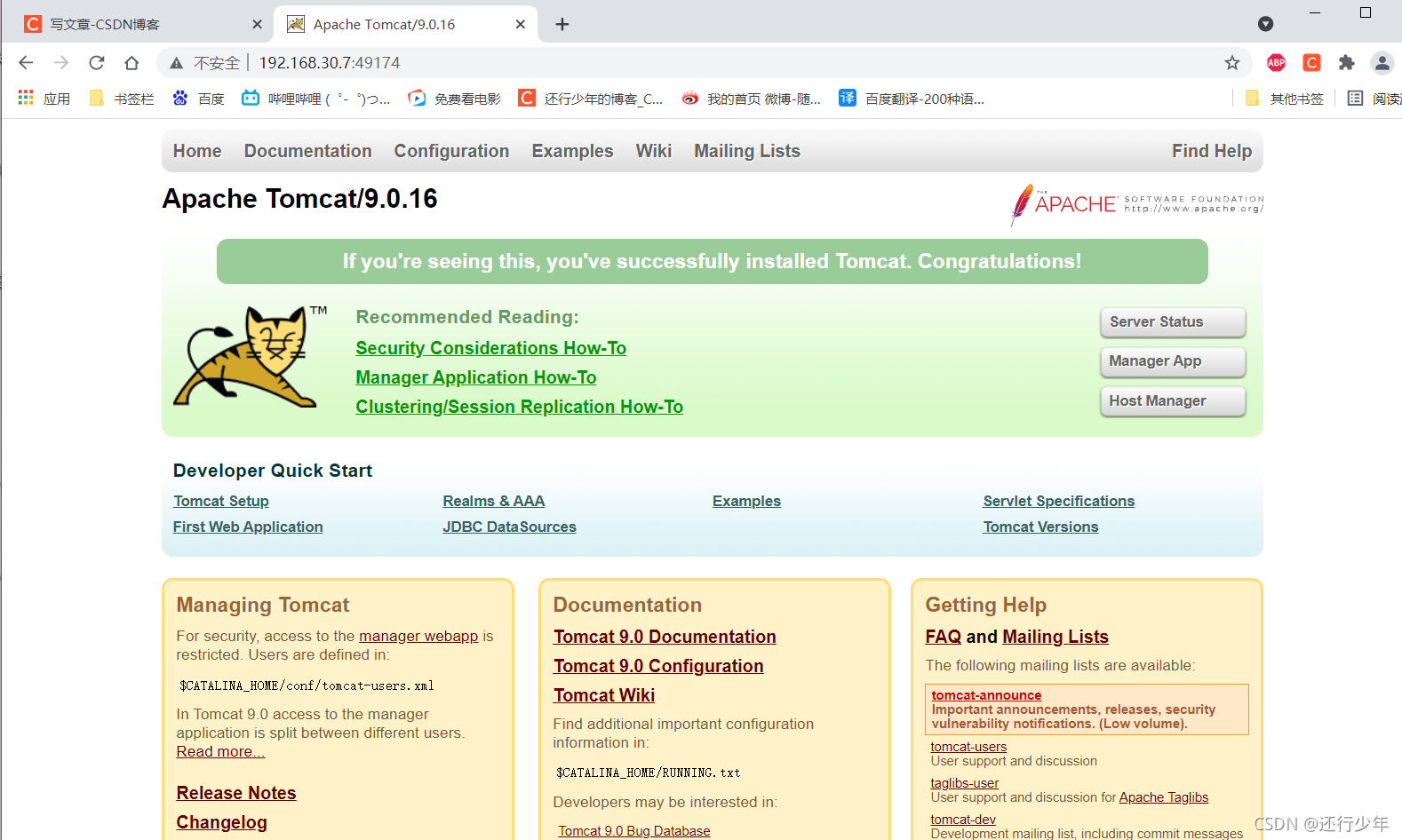Viewport: 1402px width, 840px height.
Task: Click the Manager App button
Action: click(x=1173, y=361)
